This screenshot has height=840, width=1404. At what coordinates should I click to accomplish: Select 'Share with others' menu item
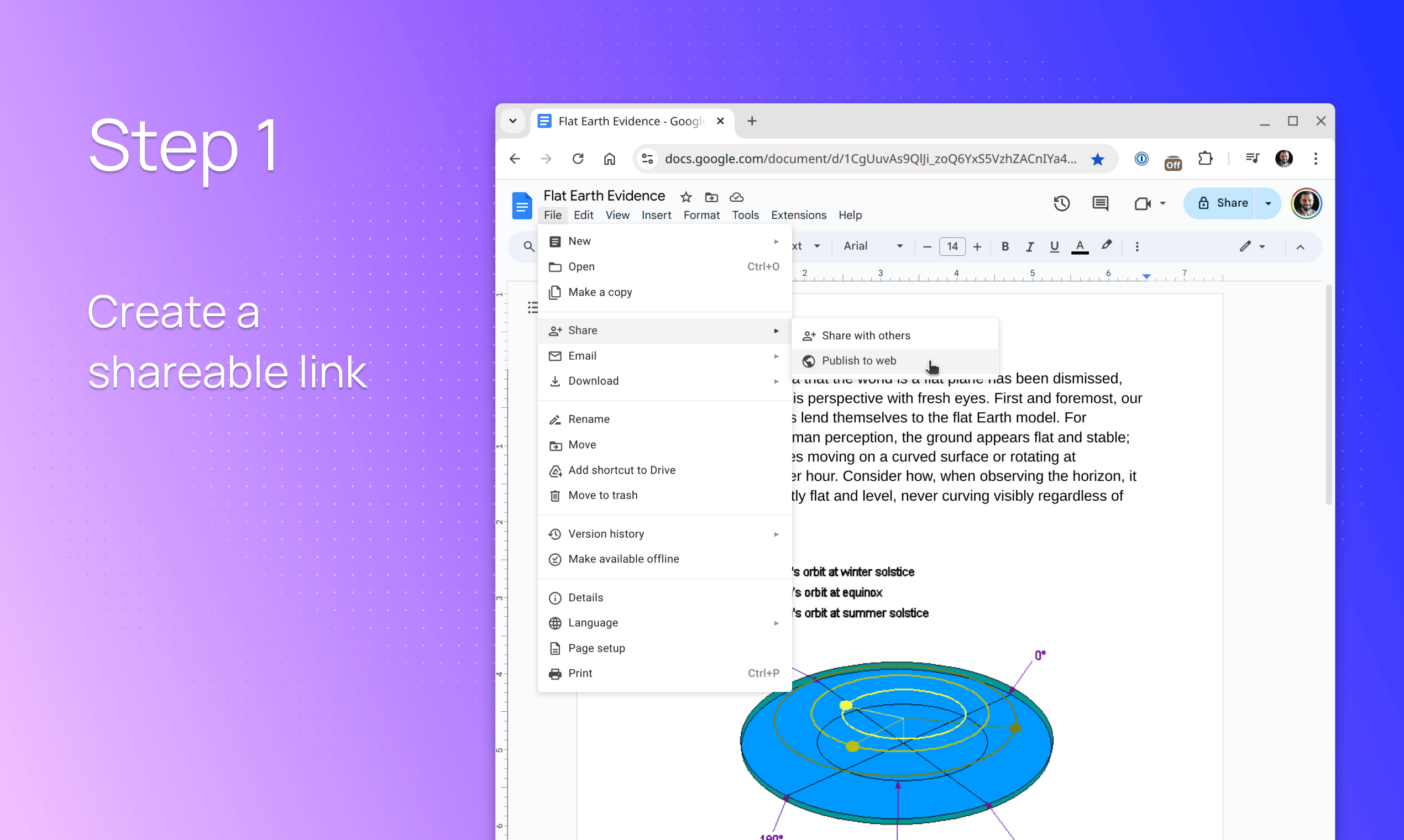click(866, 335)
